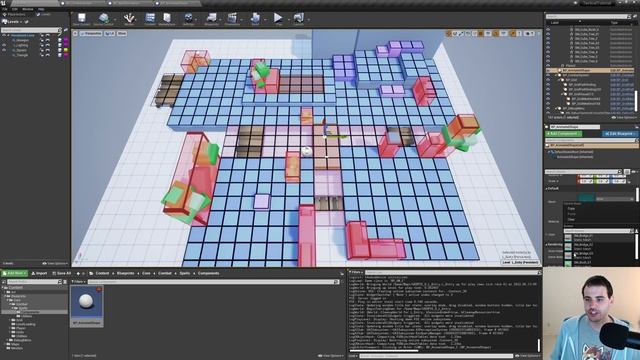
Task: Open the Build options dropdown arrow
Action: [264, 19]
